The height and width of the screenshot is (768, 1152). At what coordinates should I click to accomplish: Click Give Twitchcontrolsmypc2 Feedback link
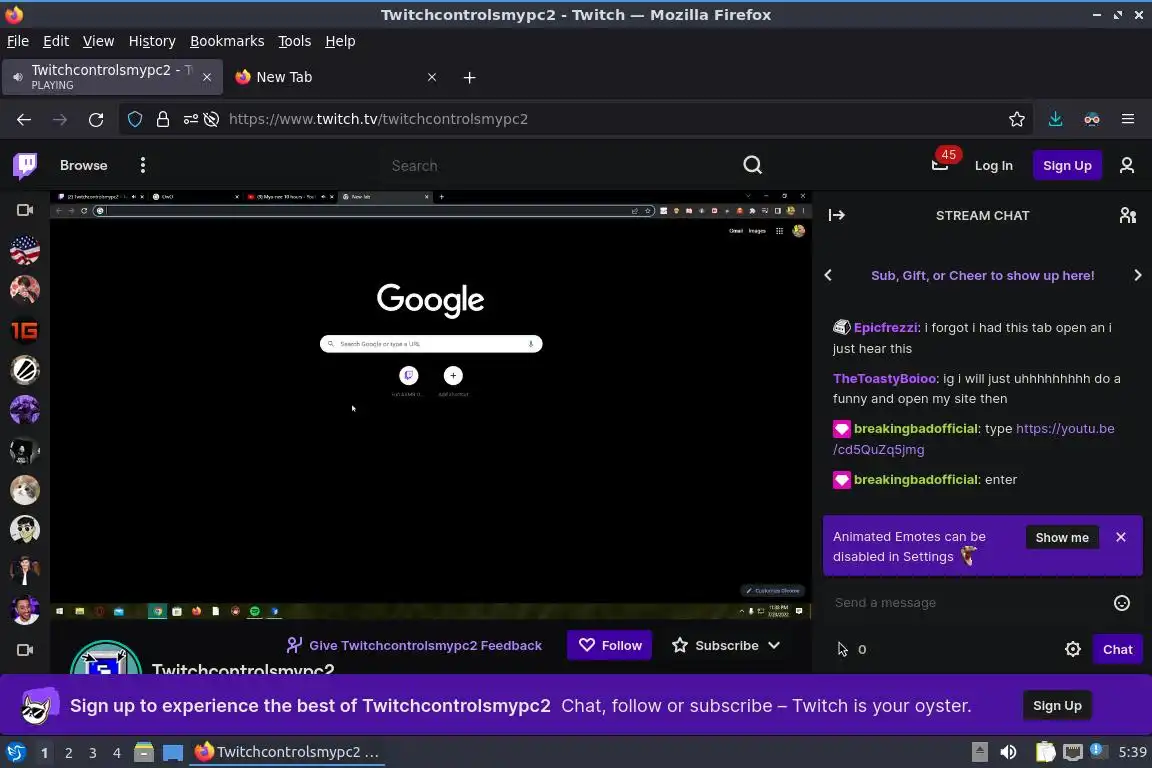414,645
